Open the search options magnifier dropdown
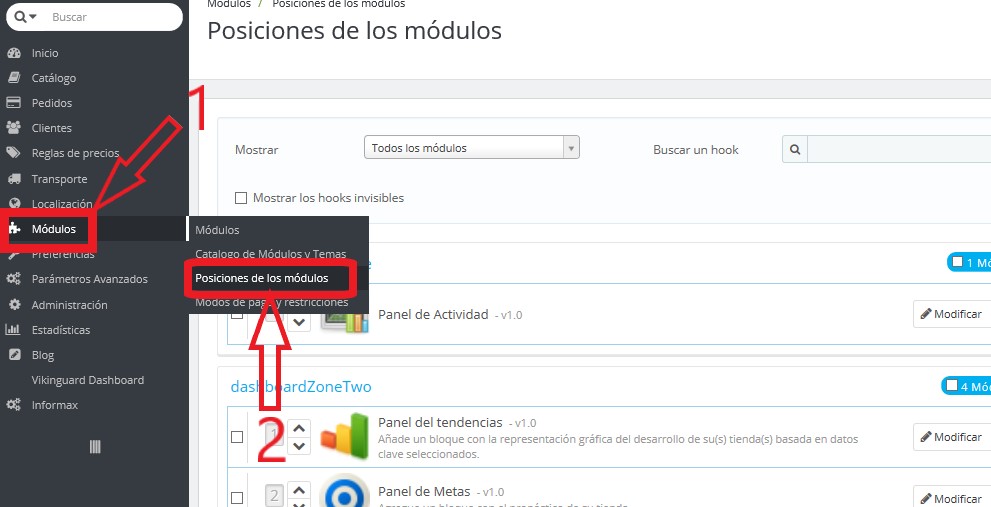This screenshot has width=991, height=507. 25,17
